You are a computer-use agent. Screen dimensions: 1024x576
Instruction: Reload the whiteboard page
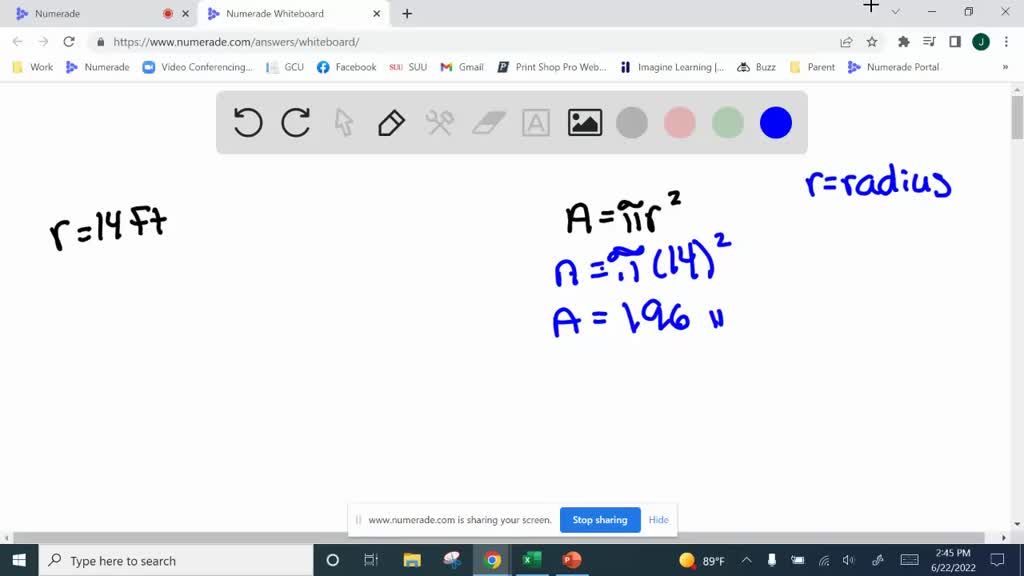[x=68, y=43]
